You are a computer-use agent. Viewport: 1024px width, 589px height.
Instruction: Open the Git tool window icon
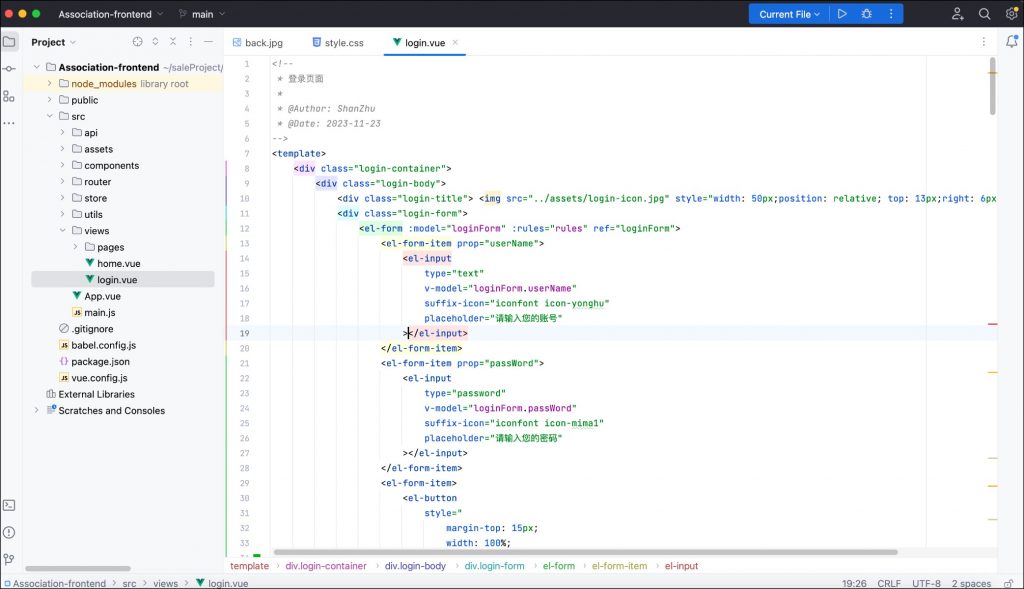pyautogui.click(x=9, y=559)
